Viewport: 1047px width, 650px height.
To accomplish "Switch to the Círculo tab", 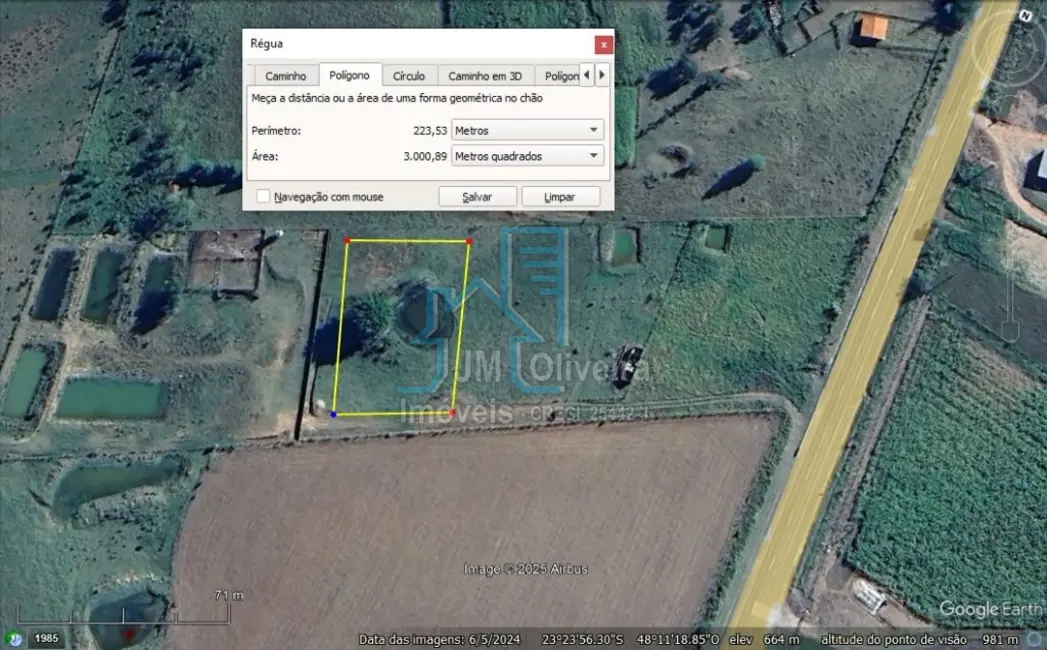I will pos(409,74).
